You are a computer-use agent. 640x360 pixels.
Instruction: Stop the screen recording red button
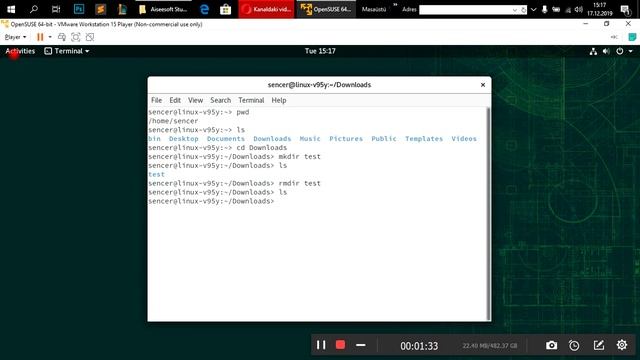[x=340, y=345]
